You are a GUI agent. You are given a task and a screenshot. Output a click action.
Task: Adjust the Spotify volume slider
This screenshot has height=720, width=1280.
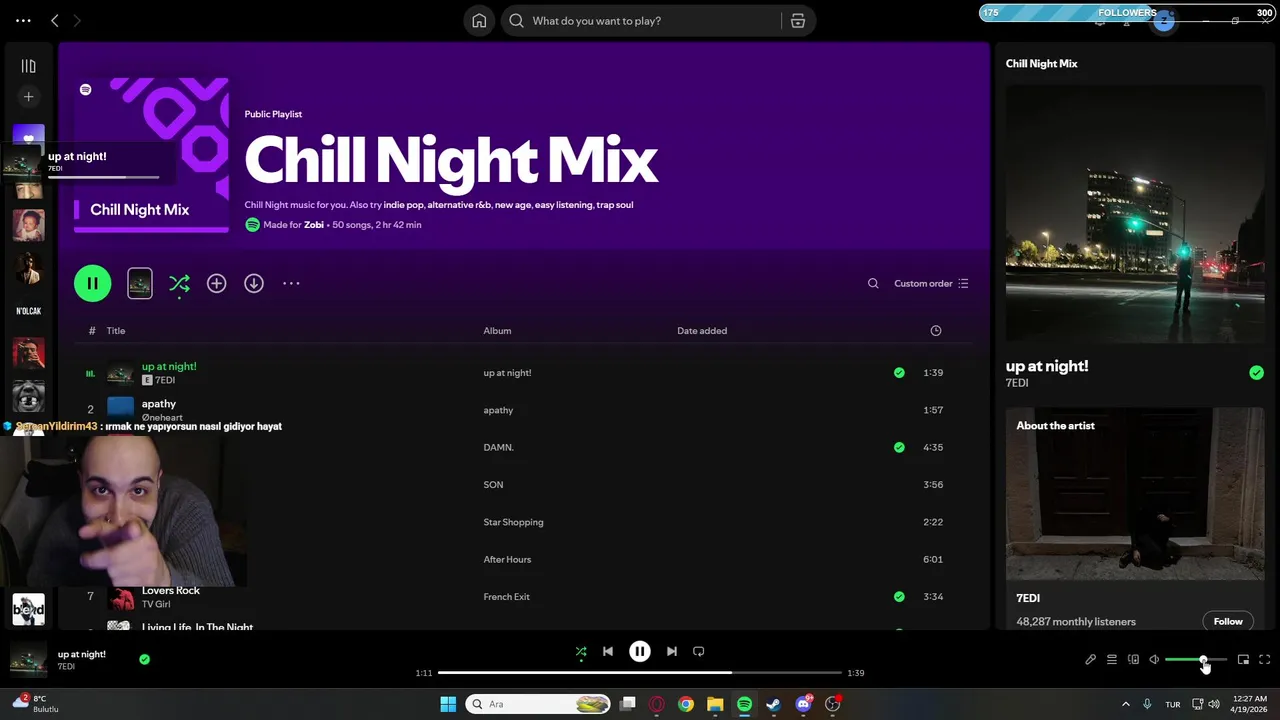(x=1195, y=660)
